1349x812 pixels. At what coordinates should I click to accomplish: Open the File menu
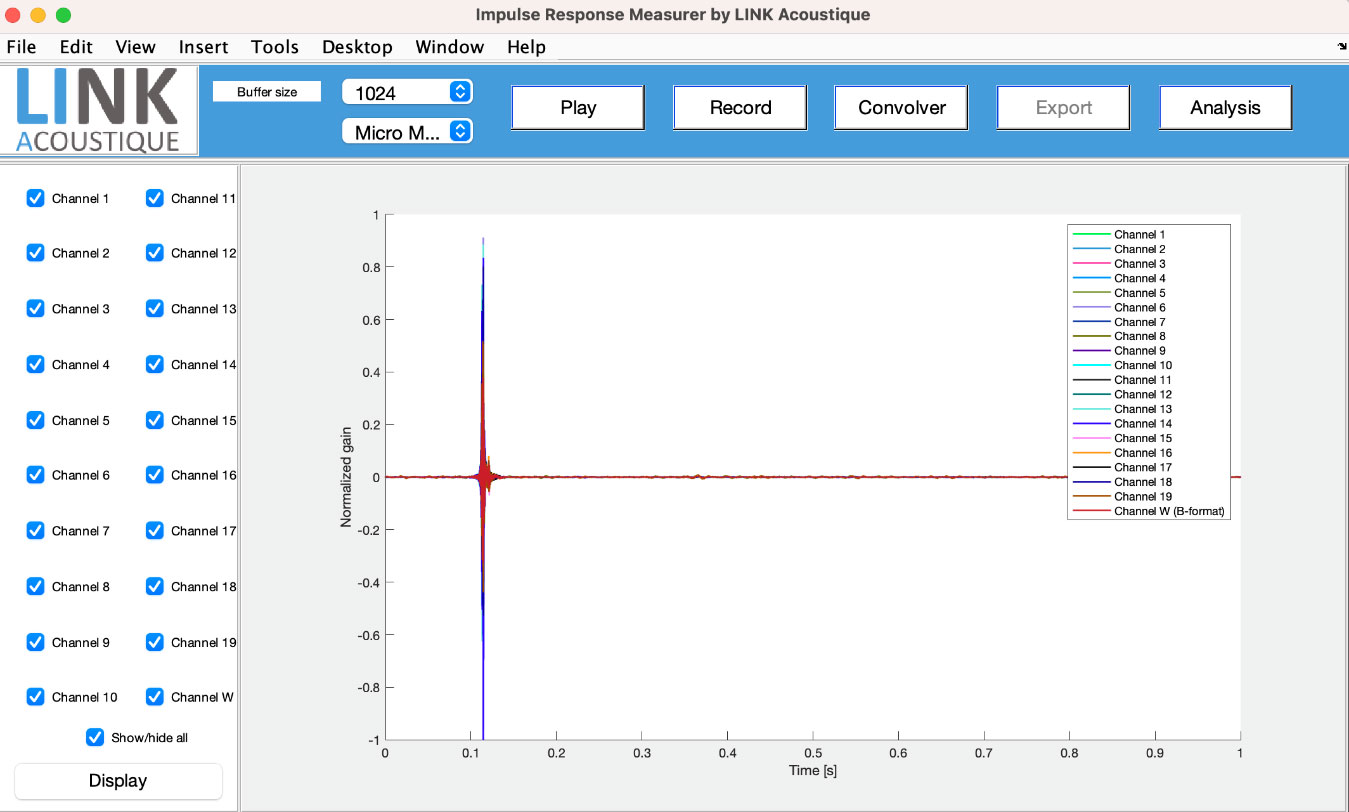[x=21, y=47]
